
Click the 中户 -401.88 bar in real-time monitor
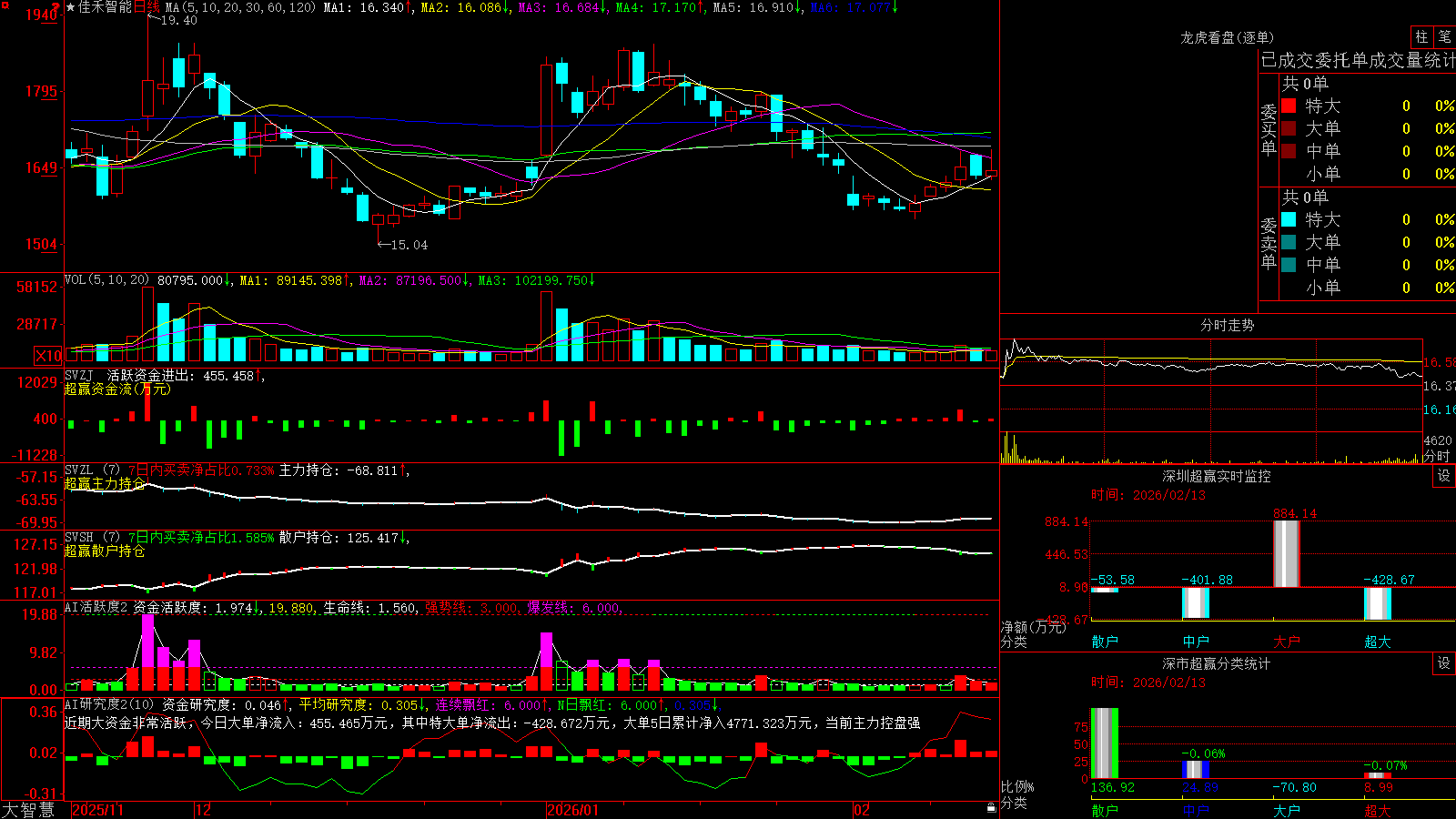1196,603
